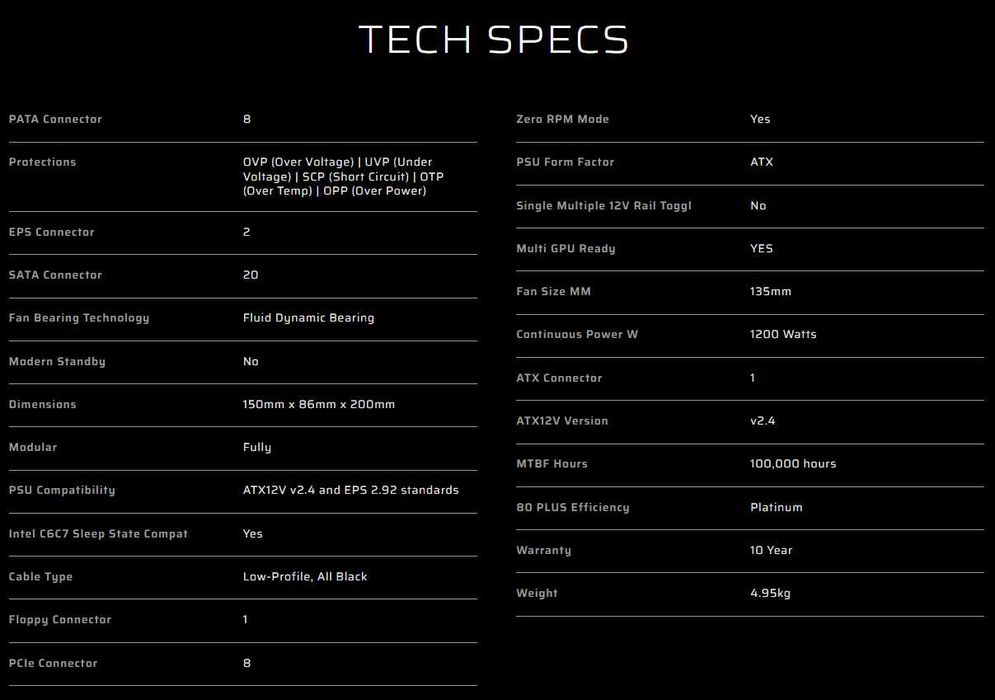Screen dimensions: 995x700
Task: Click the Intel C6C7 Sleep State label
Action: pyautogui.click(x=98, y=534)
